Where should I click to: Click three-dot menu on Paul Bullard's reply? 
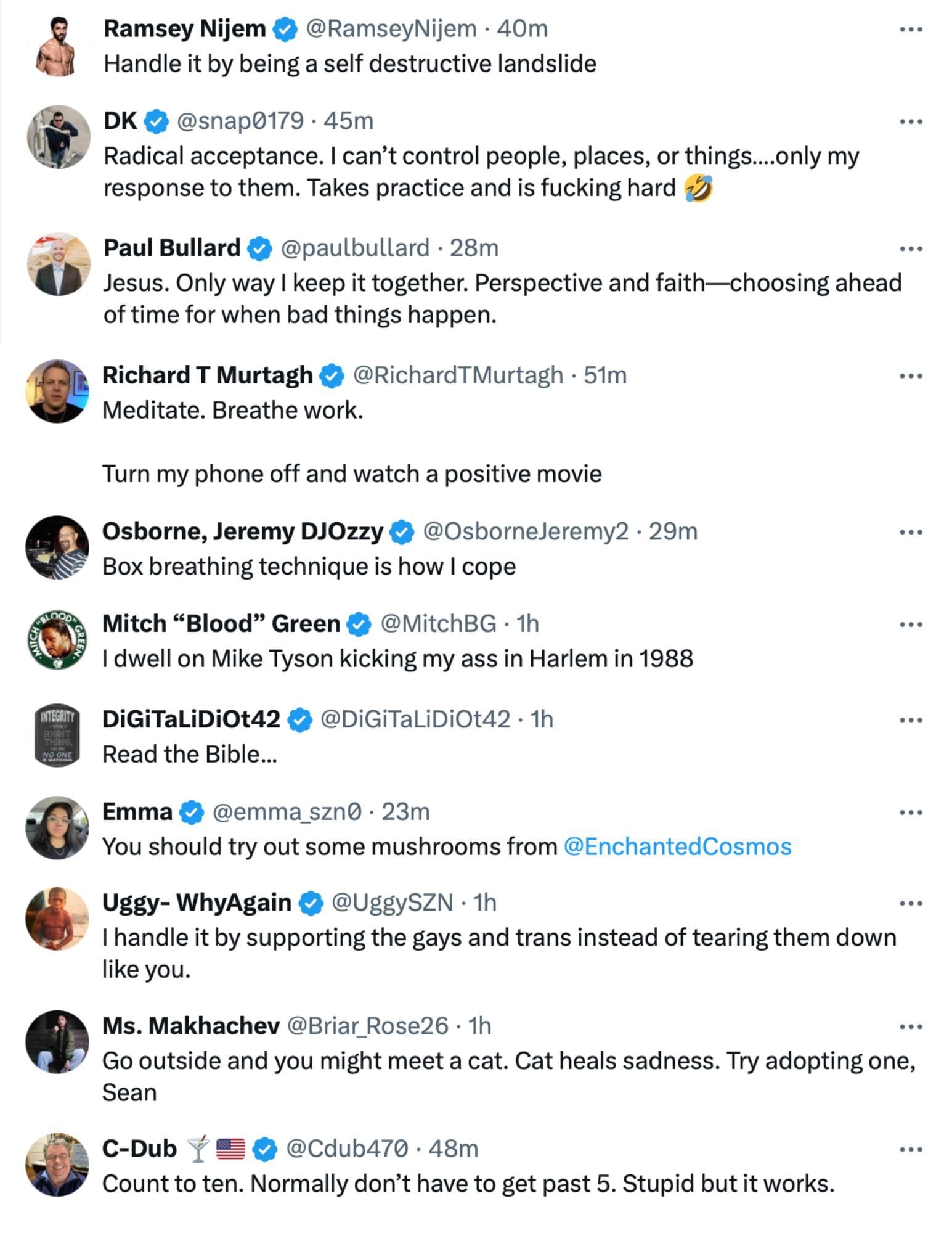[911, 248]
